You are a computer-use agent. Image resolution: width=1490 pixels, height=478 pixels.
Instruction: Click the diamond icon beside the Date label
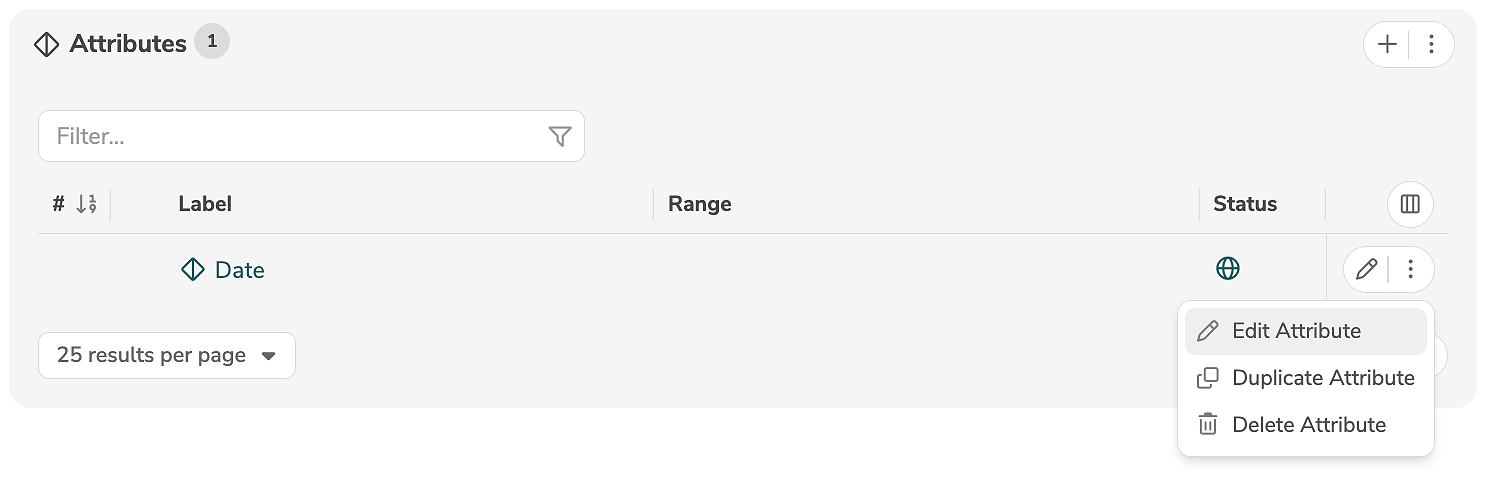pyautogui.click(x=192, y=270)
